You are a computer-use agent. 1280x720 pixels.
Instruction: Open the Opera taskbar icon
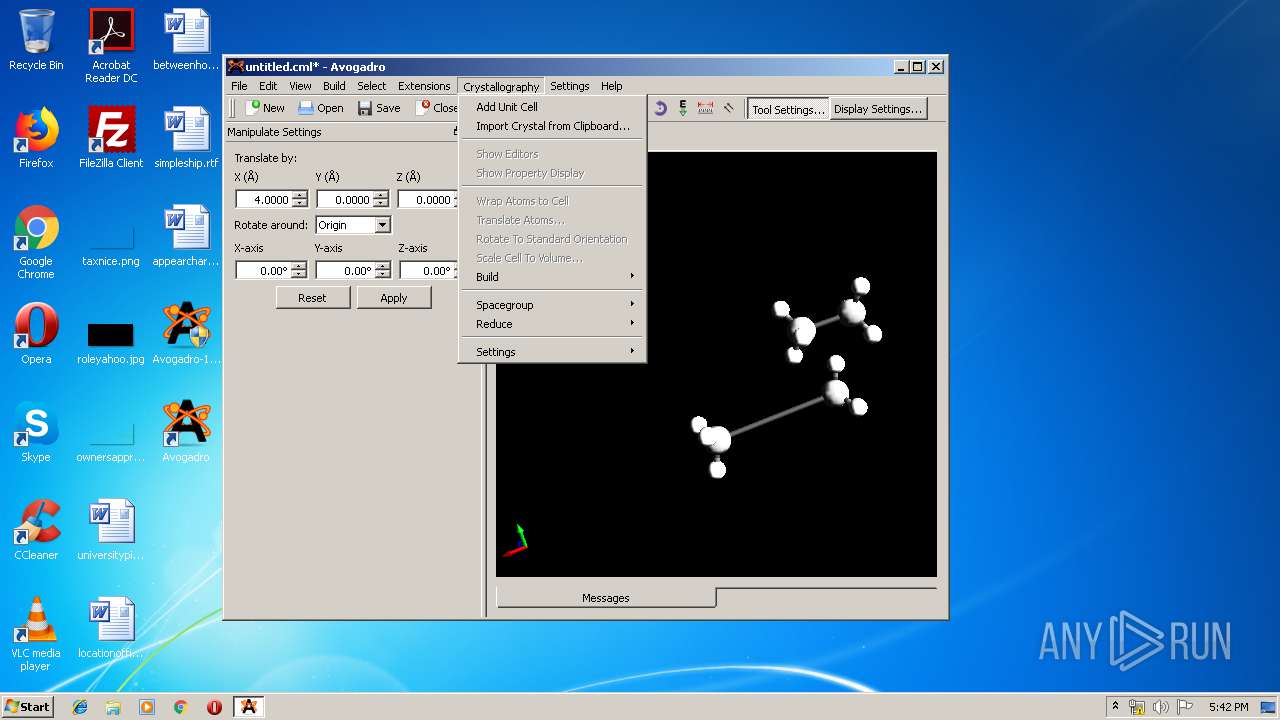(x=214, y=707)
